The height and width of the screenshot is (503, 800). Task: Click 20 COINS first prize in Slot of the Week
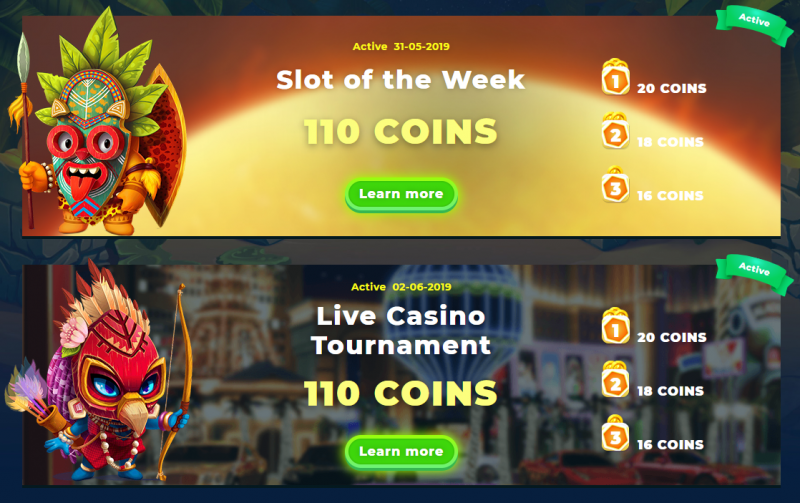(671, 88)
